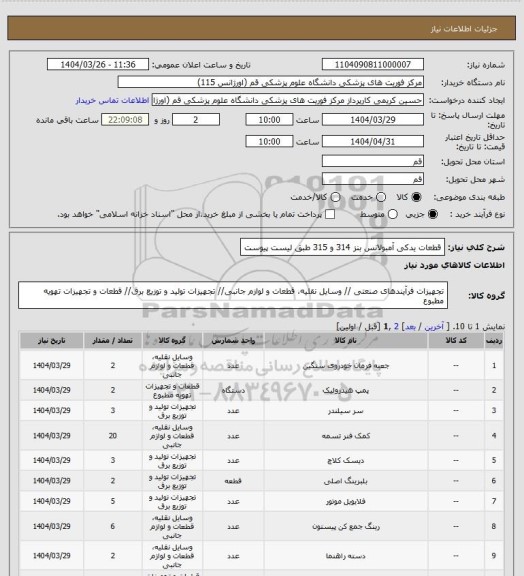524x576 pixels.
Task: Click the delivery province field
Action: [x=373, y=161]
